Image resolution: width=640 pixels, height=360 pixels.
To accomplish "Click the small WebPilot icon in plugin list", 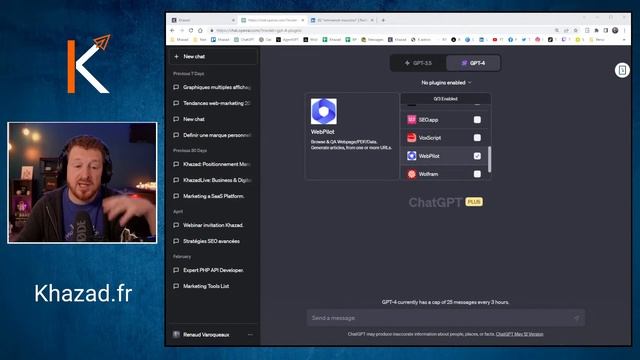I will [x=411, y=156].
